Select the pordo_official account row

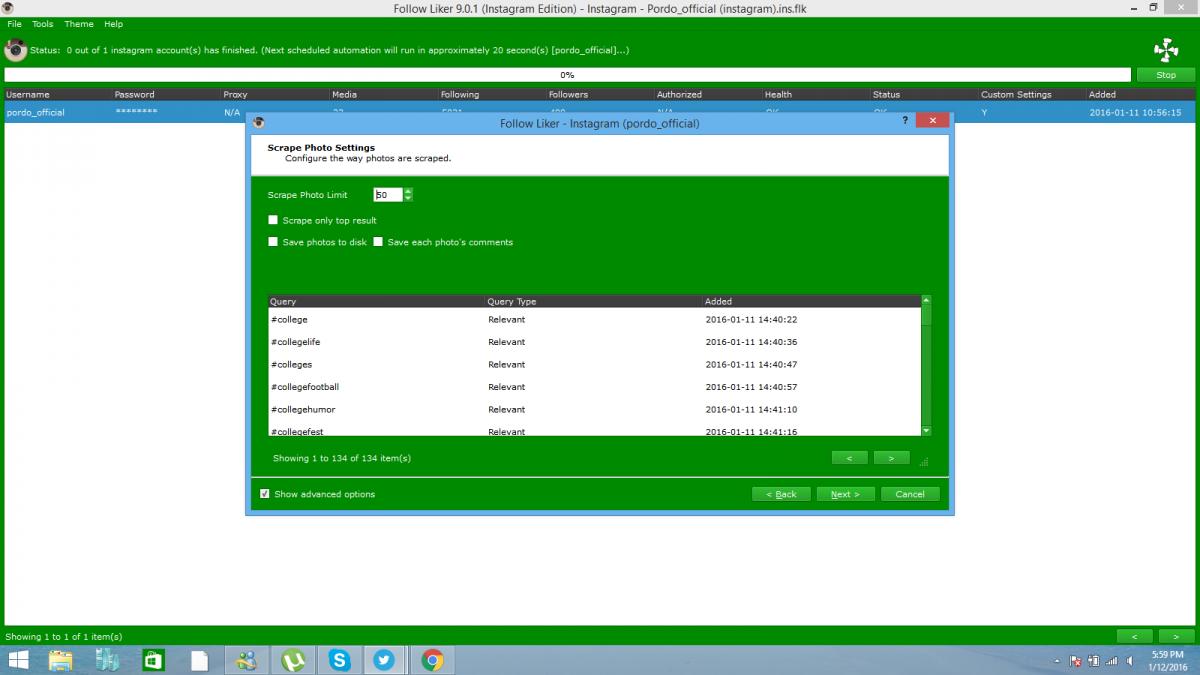(600, 113)
